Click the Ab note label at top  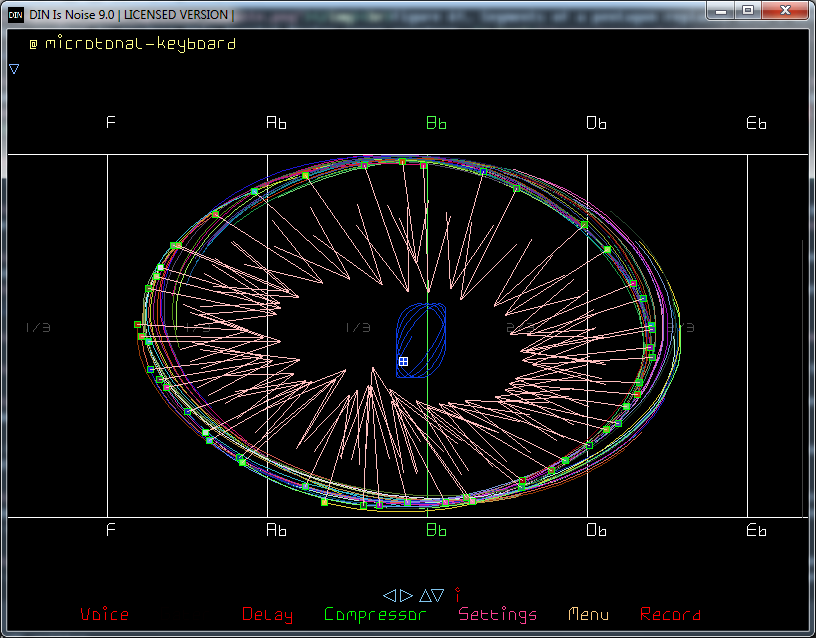[x=276, y=123]
